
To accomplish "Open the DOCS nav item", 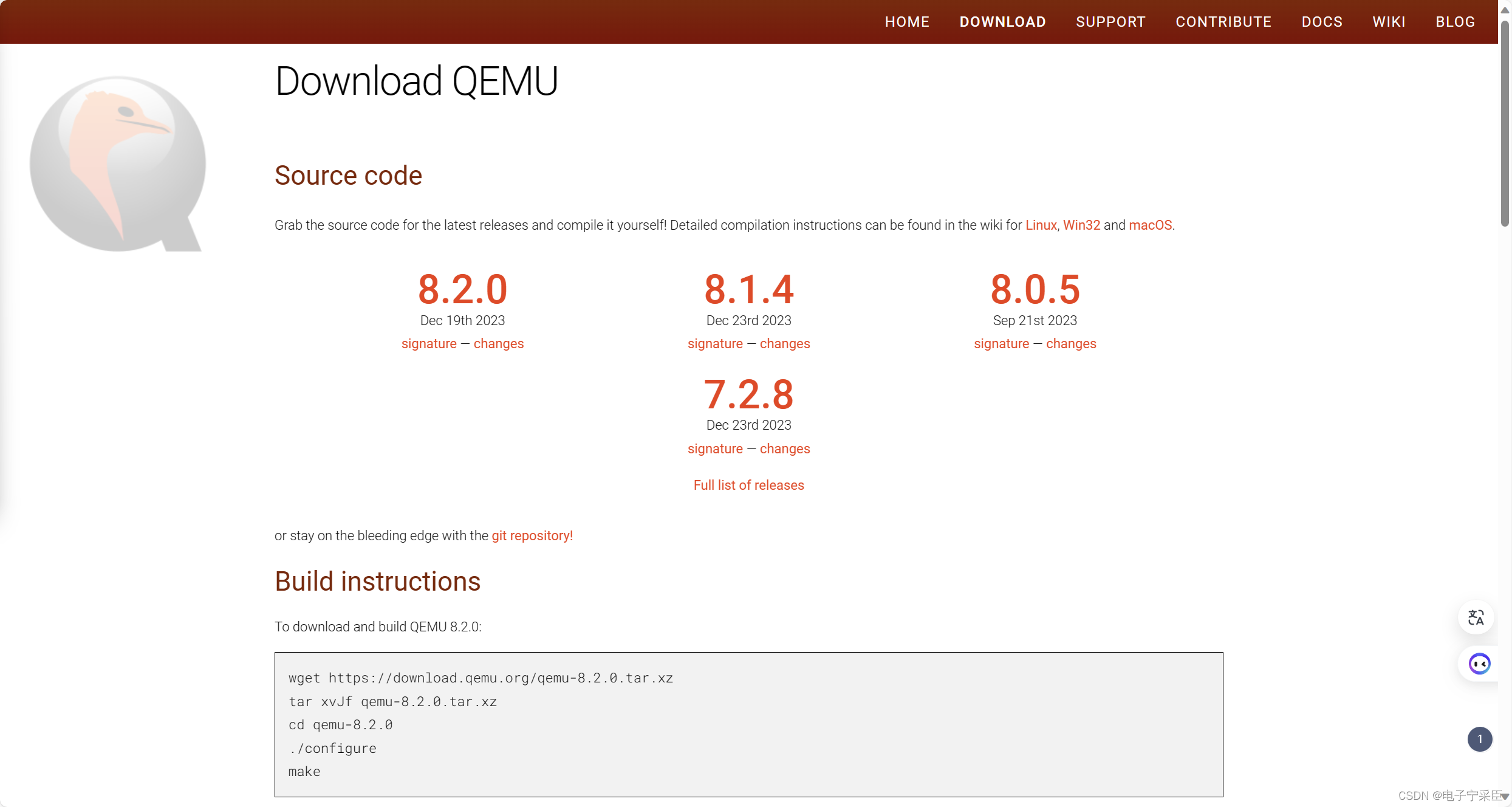I will (x=1322, y=22).
